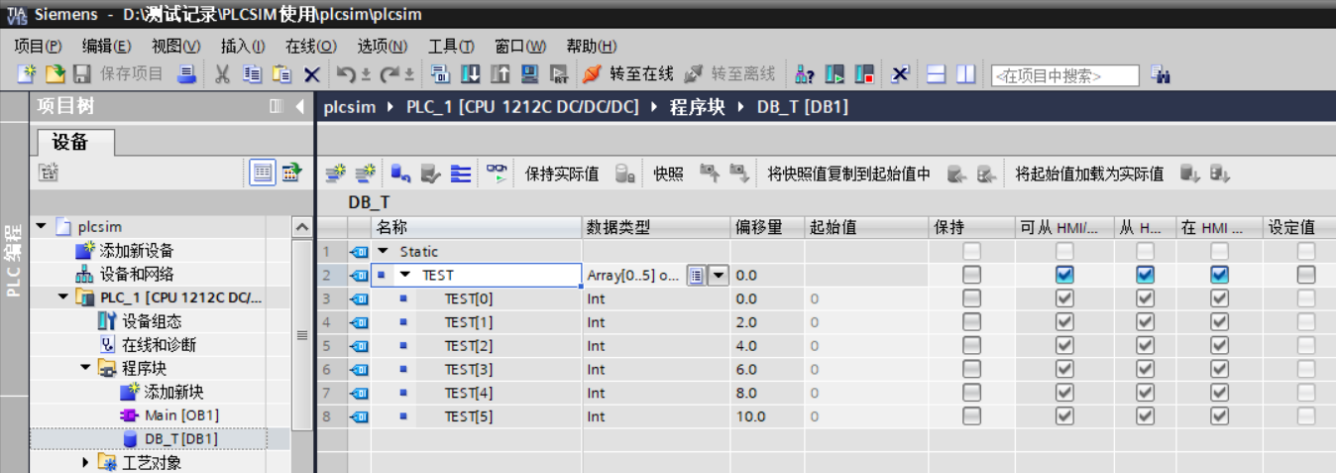Select the 设备 tab in project tree
This screenshot has height=473, width=1336.
click(70, 142)
